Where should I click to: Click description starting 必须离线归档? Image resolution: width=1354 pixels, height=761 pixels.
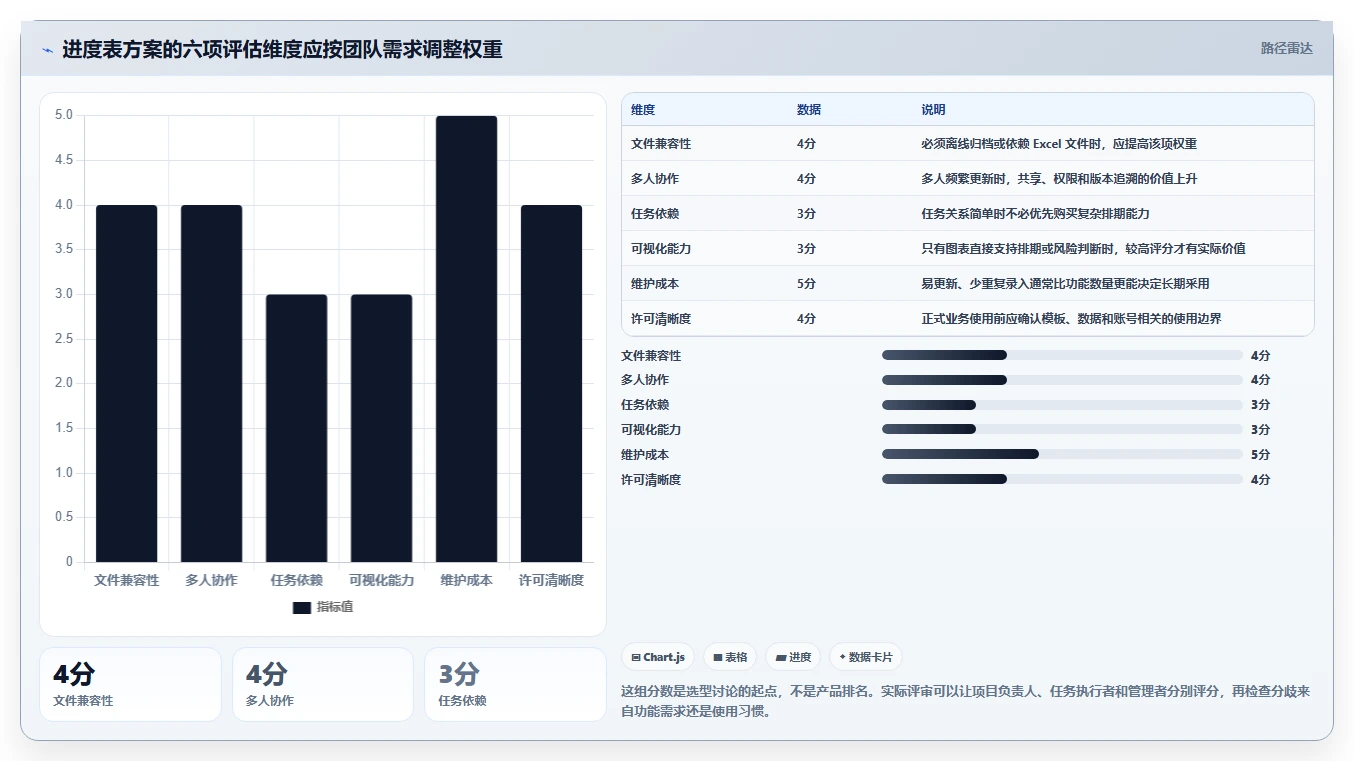point(1059,144)
